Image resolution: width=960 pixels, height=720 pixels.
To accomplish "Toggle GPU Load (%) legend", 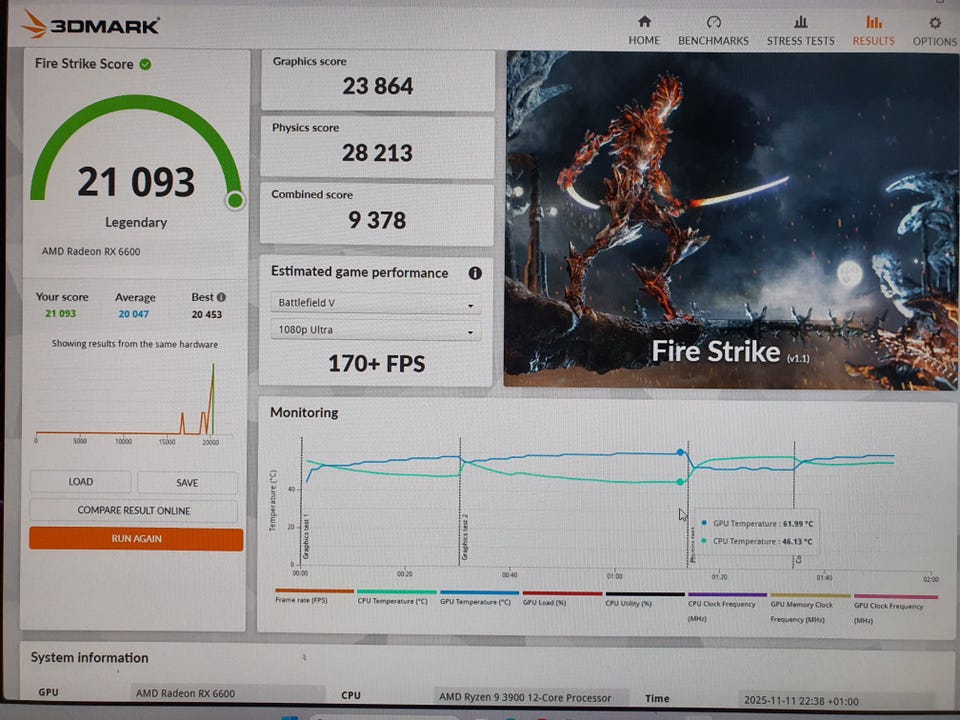I will (x=560, y=598).
